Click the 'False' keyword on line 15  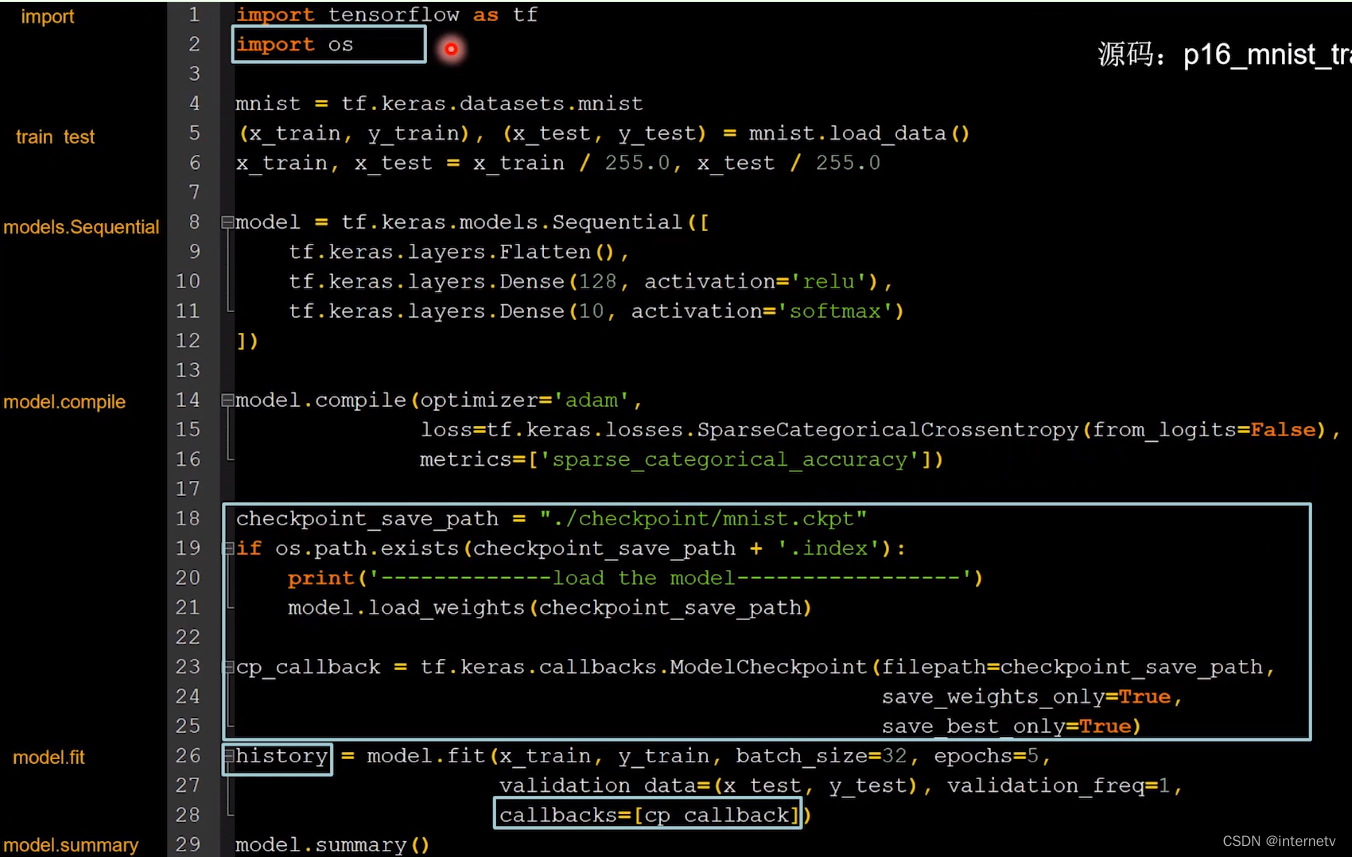pyautogui.click(x=1284, y=430)
